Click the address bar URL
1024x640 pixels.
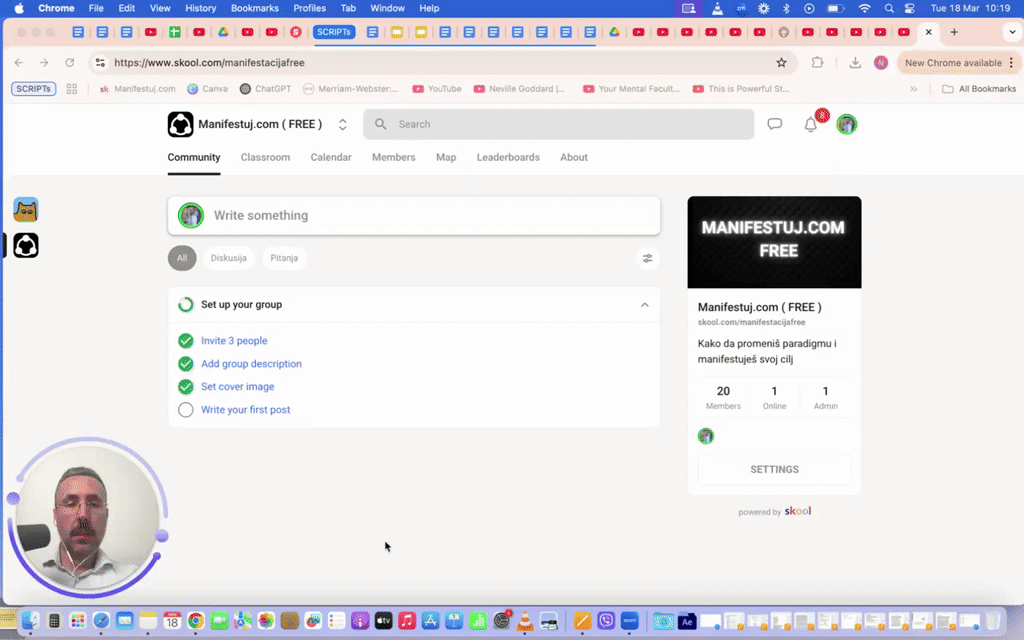[209, 63]
